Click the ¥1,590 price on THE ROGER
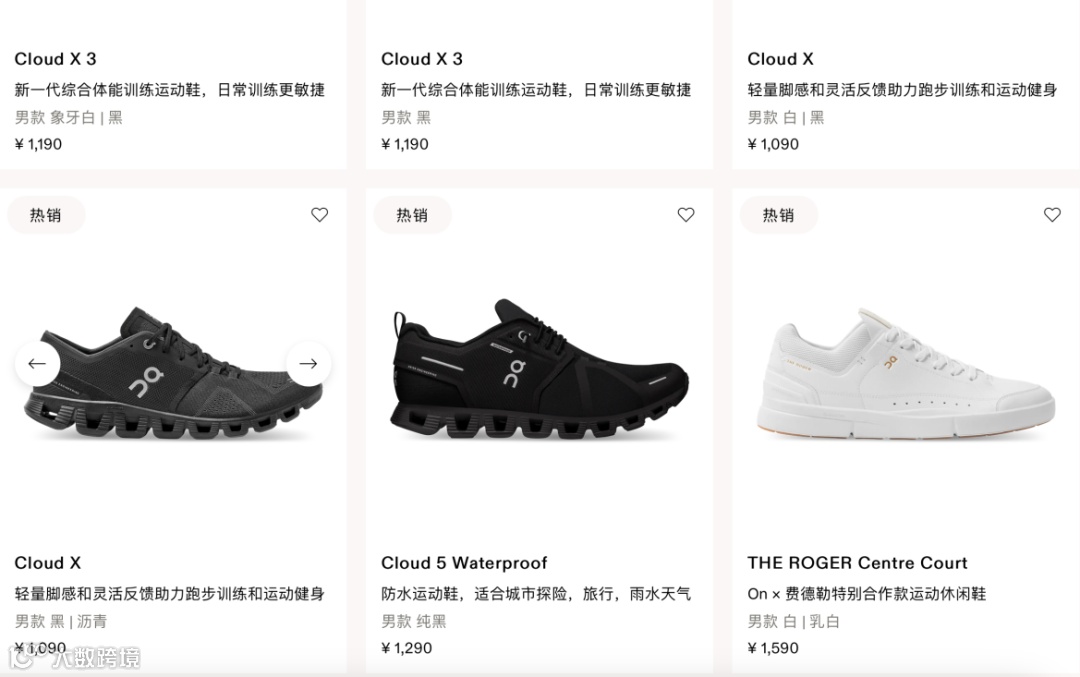 point(773,648)
